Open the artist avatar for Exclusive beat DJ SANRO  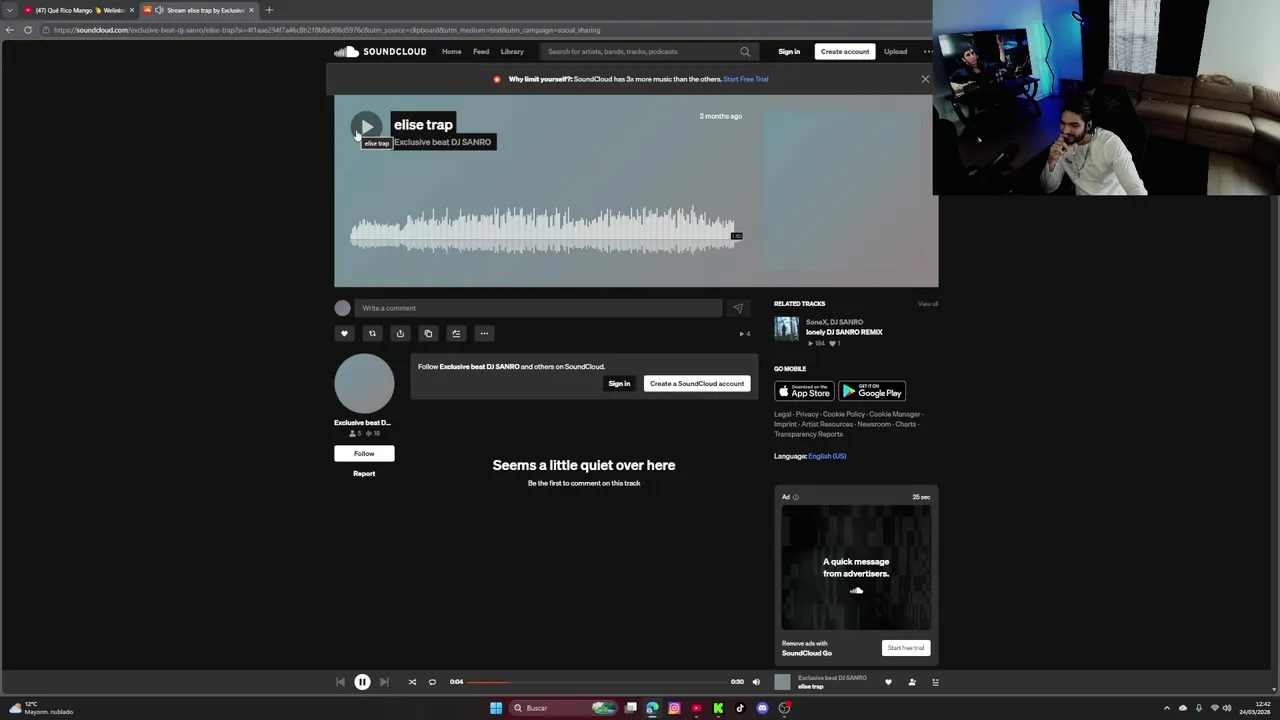pyautogui.click(x=364, y=384)
